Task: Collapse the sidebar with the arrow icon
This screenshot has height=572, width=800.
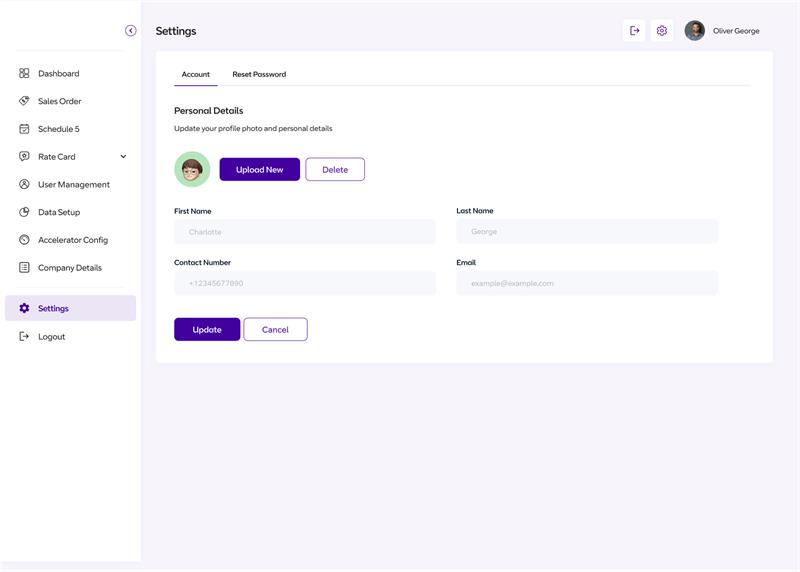Action: pyautogui.click(x=131, y=31)
